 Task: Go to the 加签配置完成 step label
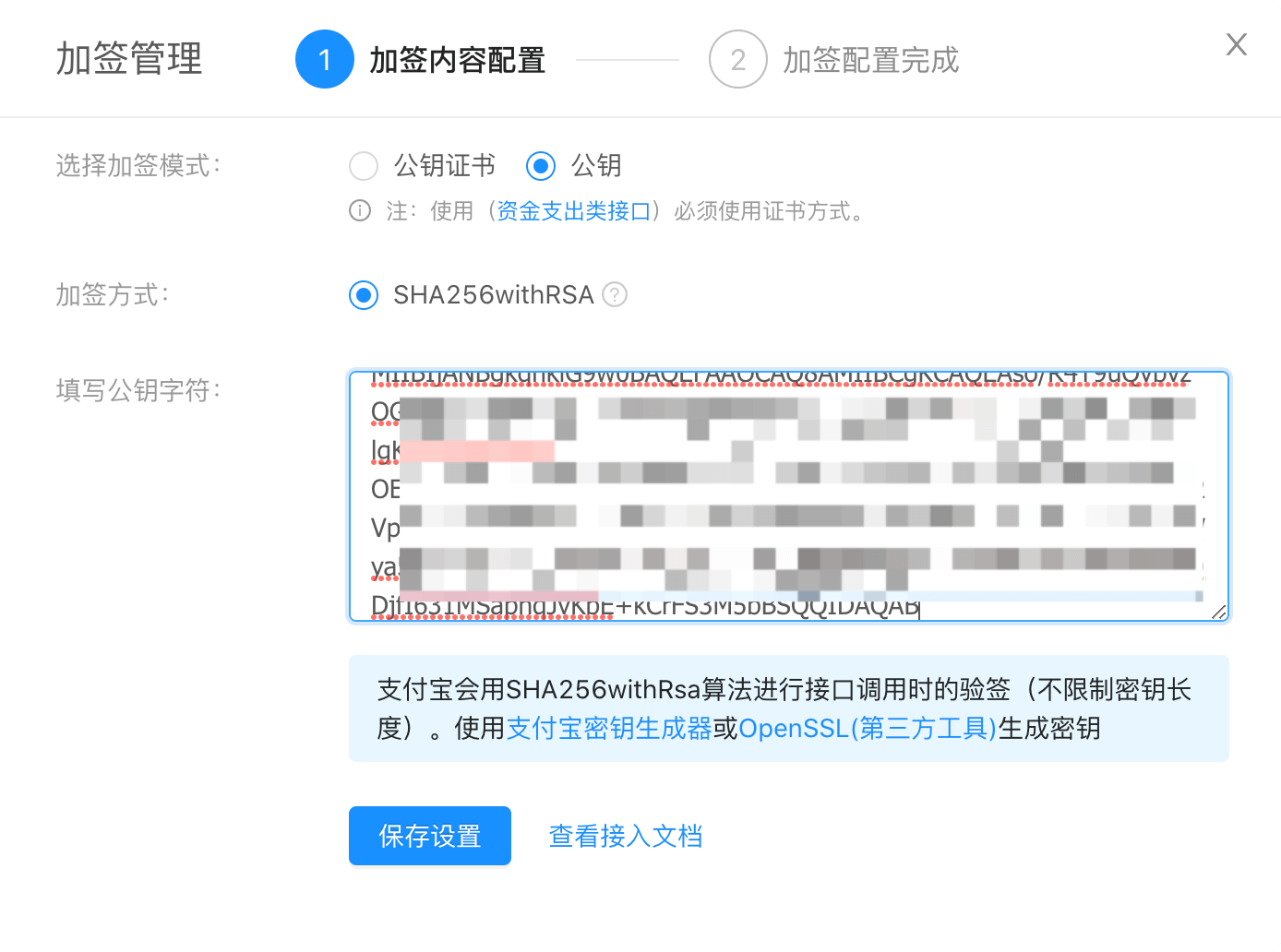[x=870, y=61]
